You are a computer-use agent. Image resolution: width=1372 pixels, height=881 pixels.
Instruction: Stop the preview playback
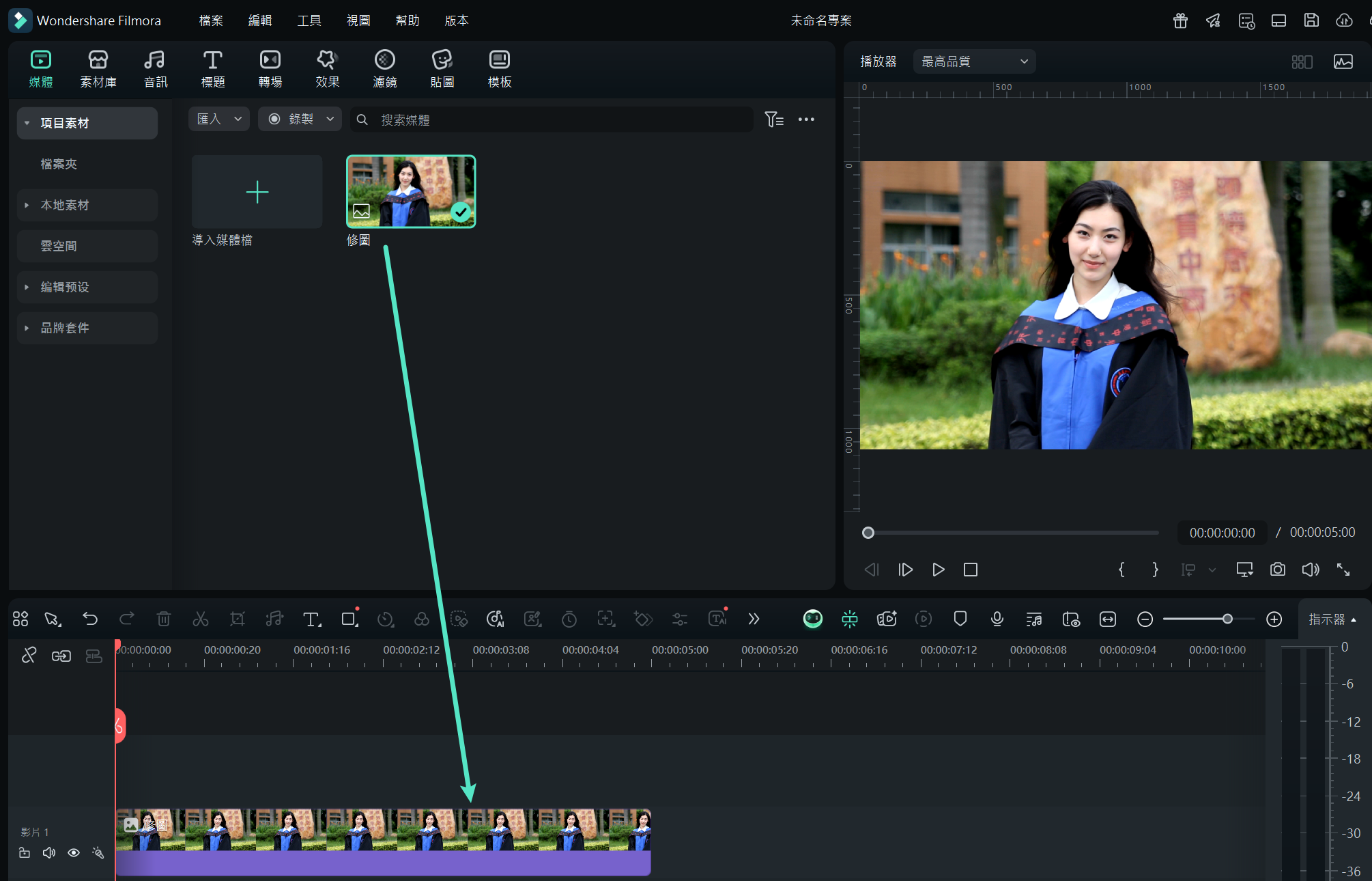[971, 570]
